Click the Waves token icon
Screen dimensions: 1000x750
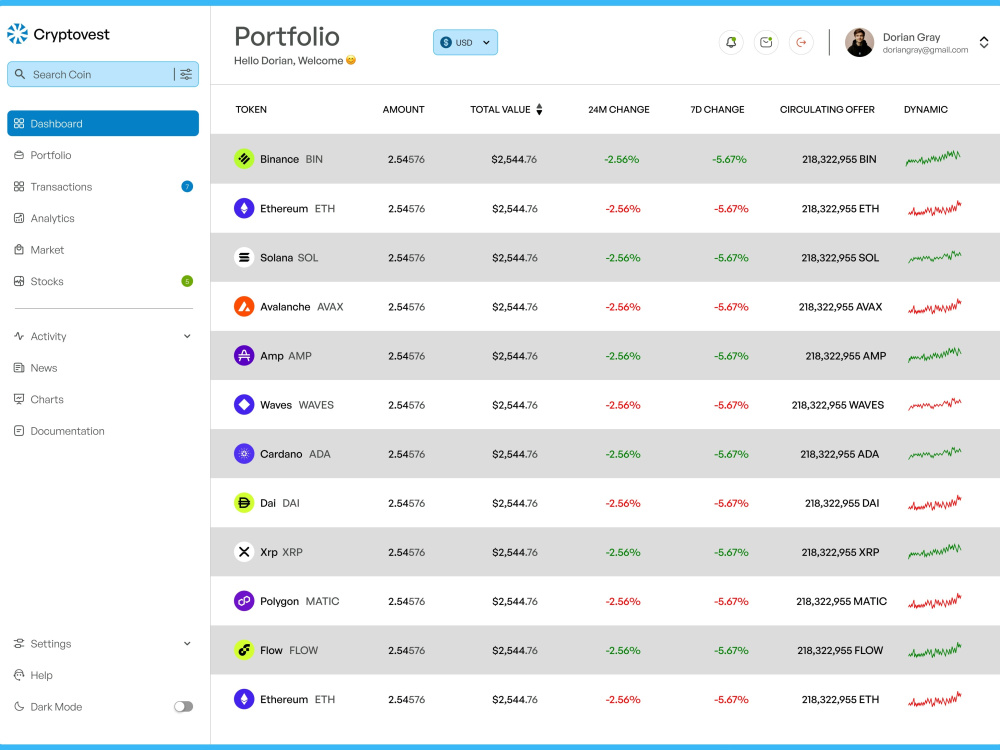(244, 405)
